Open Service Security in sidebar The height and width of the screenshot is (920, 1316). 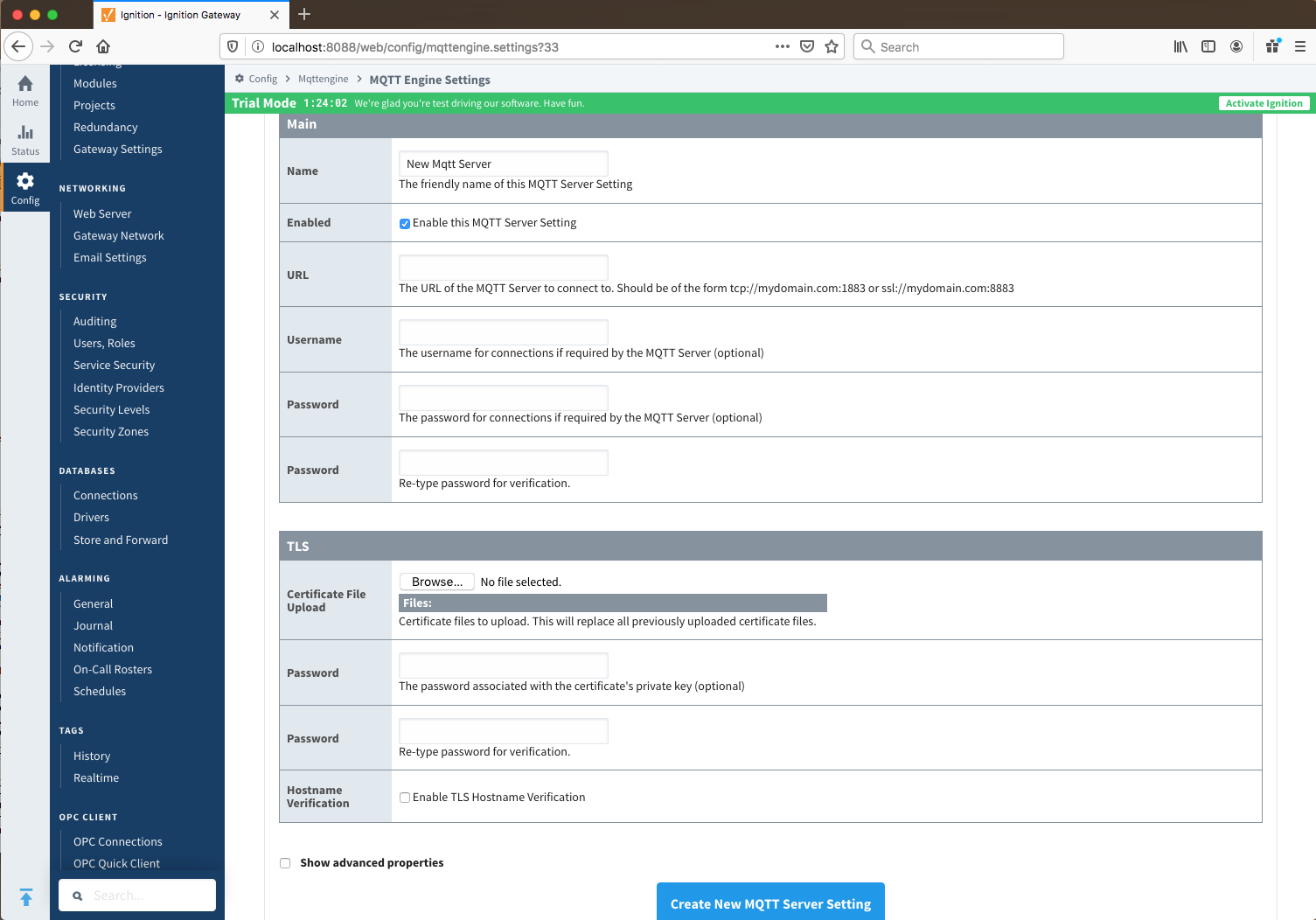pos(115,366)
